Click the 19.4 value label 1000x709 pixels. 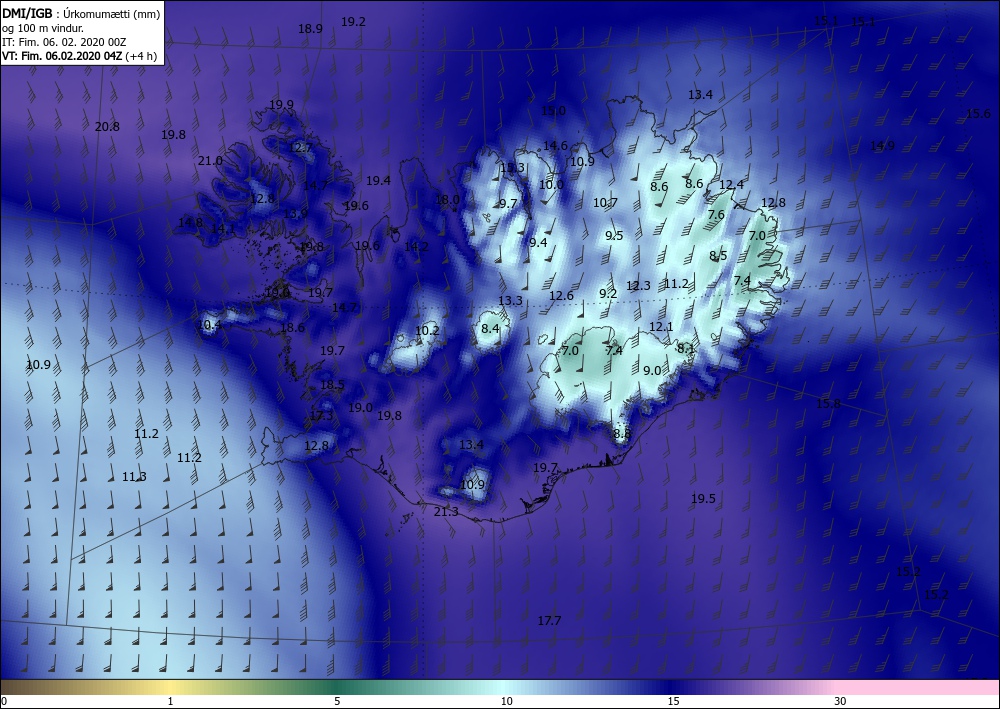(378, 180)
